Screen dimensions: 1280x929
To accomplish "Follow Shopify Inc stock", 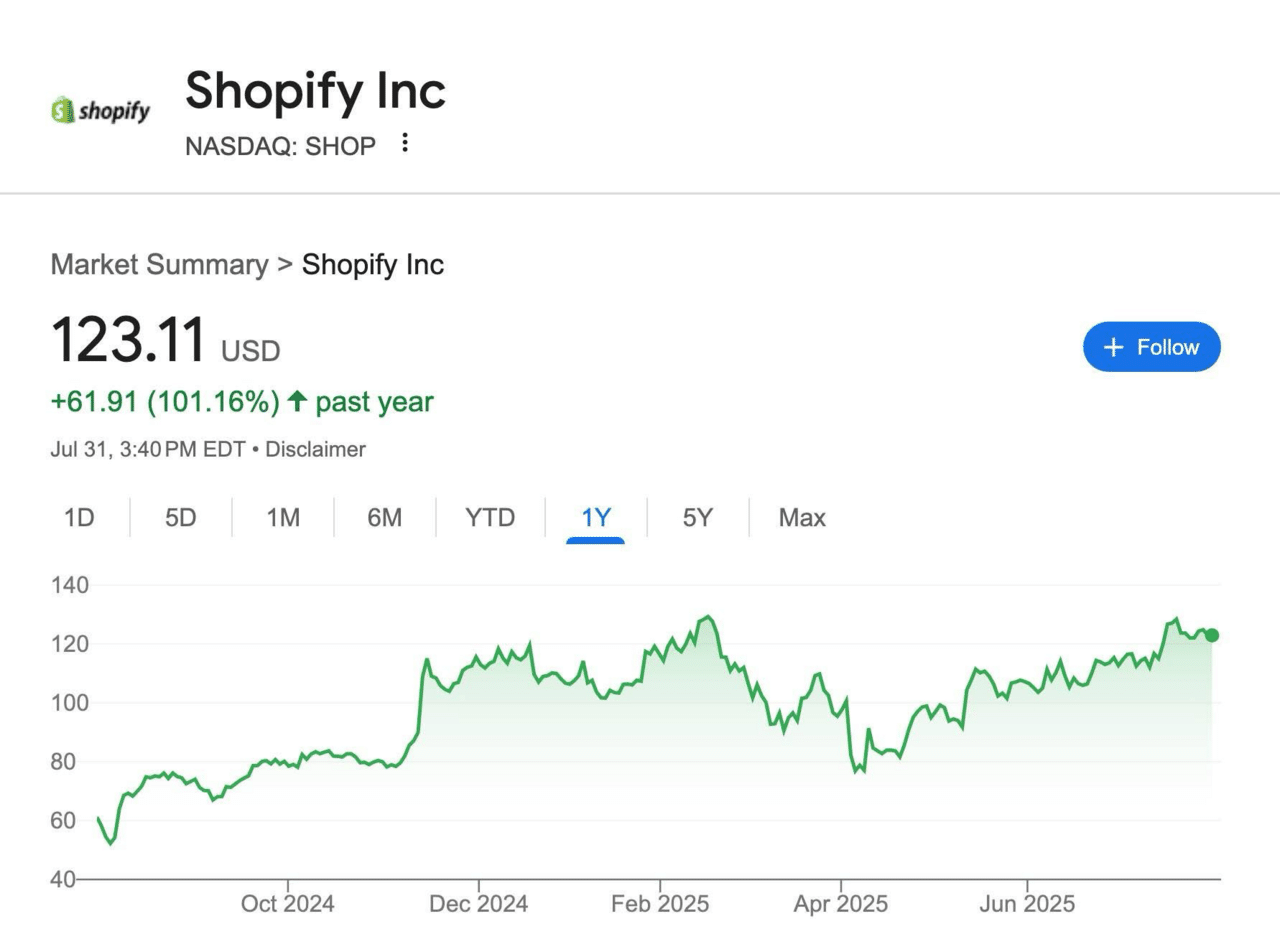I will pos(1152,347).
